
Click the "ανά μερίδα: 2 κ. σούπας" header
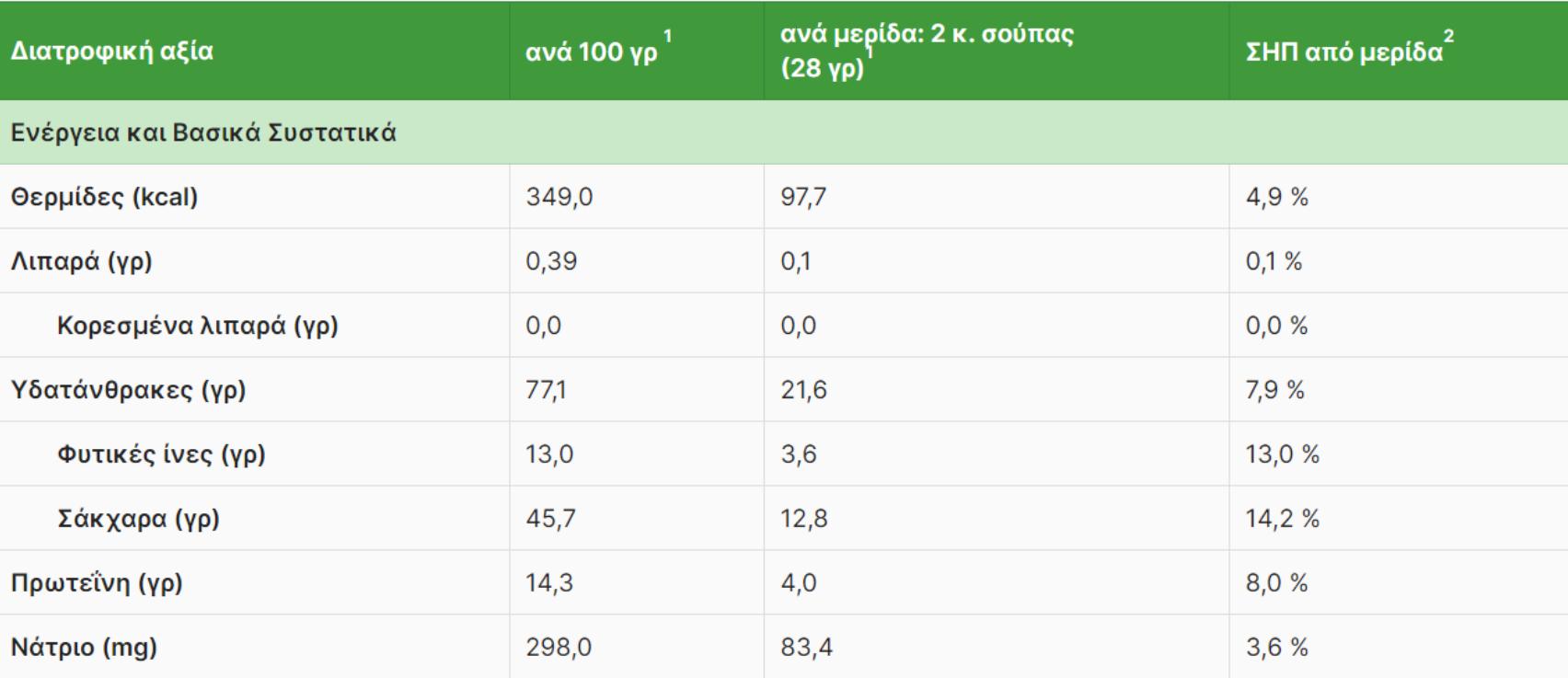tap(927, 35)
